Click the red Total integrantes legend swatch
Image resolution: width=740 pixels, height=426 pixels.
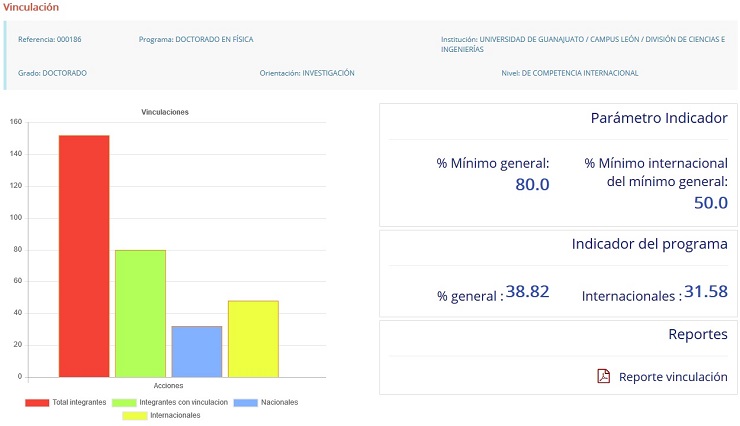coord(37,402)
